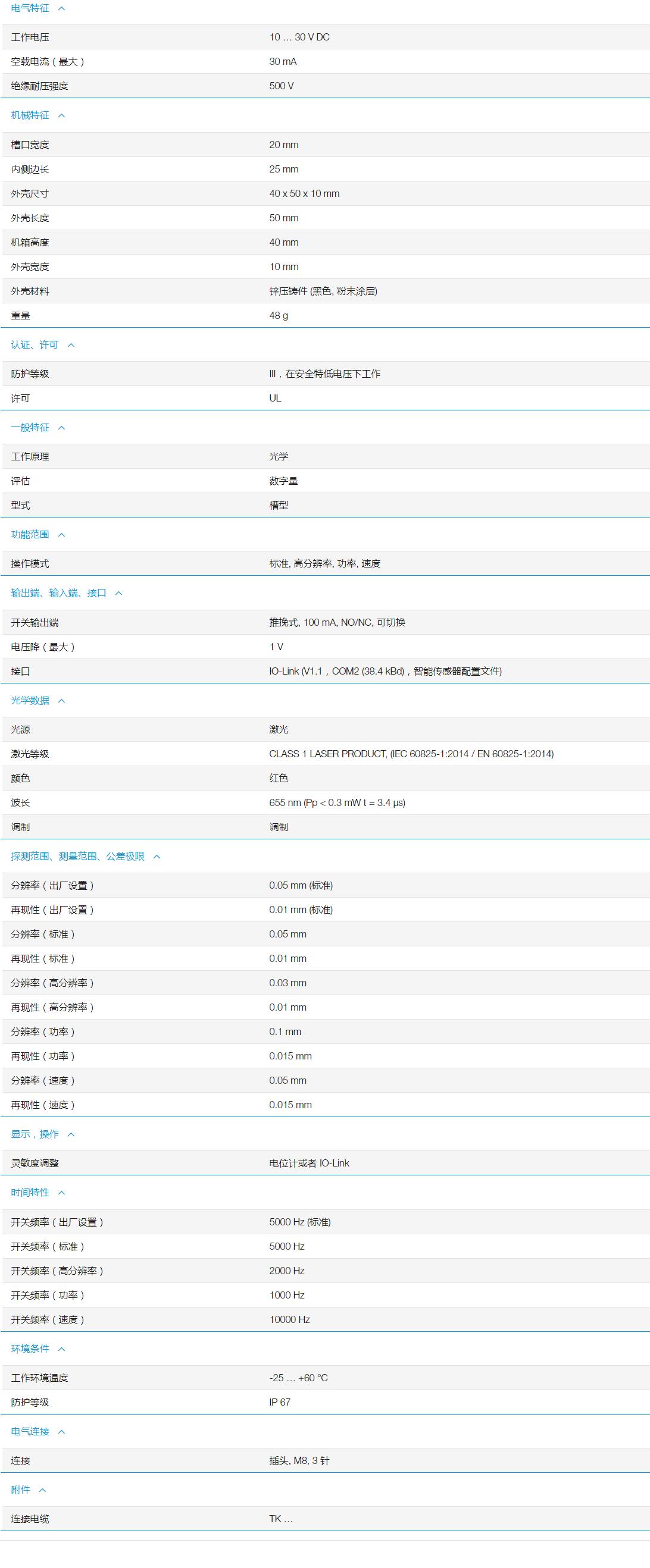Select the 灵敏度调整 row label
This screenshot has width=650, height=1568.
35,1164
